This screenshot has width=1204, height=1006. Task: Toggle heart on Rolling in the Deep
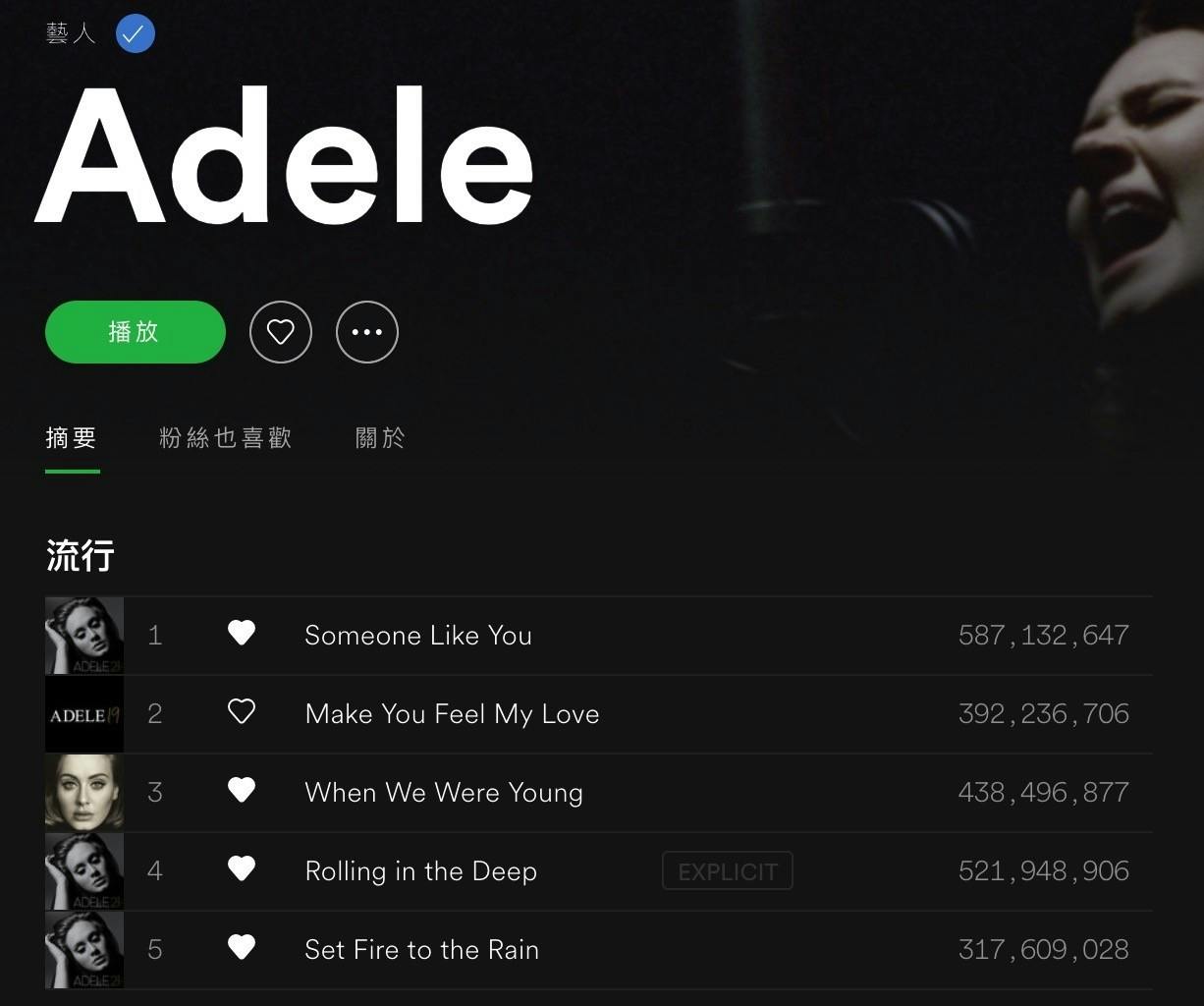pyautogui.click(x=242, y=869)
